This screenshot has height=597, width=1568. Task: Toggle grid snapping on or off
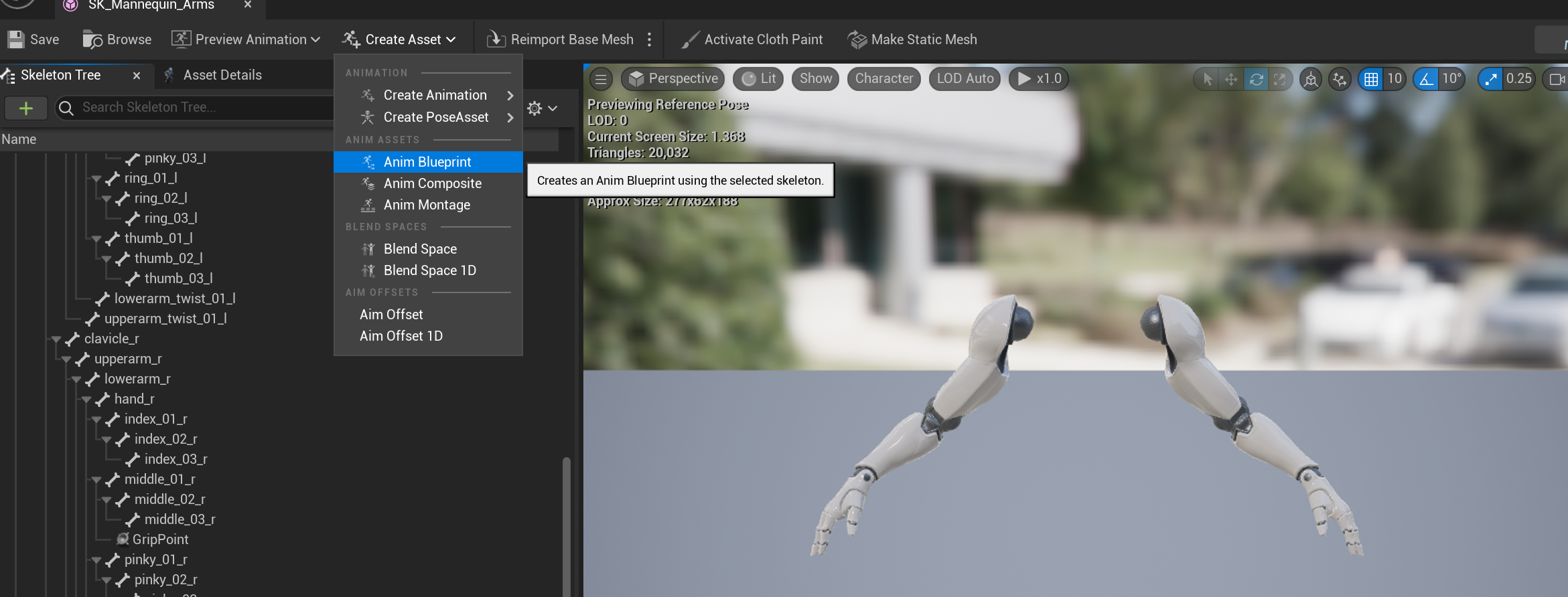point(1370,79)
